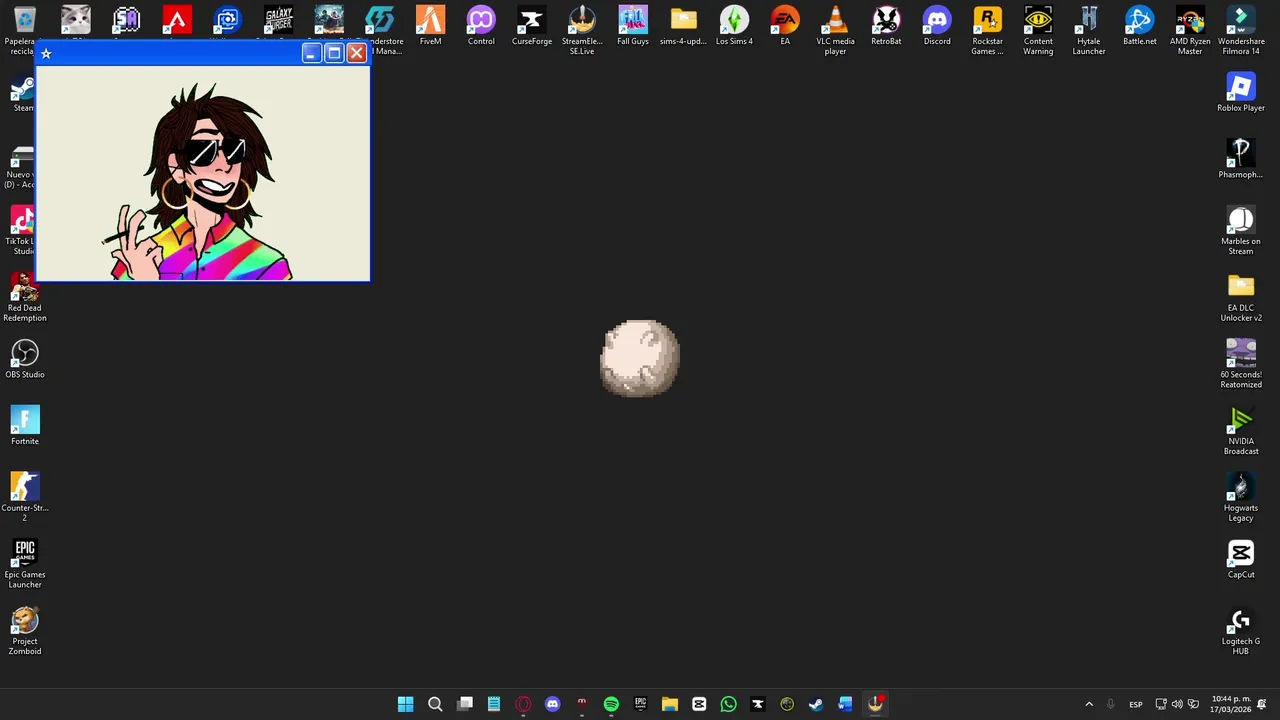The width and height of the screenshot is (1280, 720).
Task: Open Rockstar Games launcher shortcut
Action: pyautogui.click(x=987, y=30)
